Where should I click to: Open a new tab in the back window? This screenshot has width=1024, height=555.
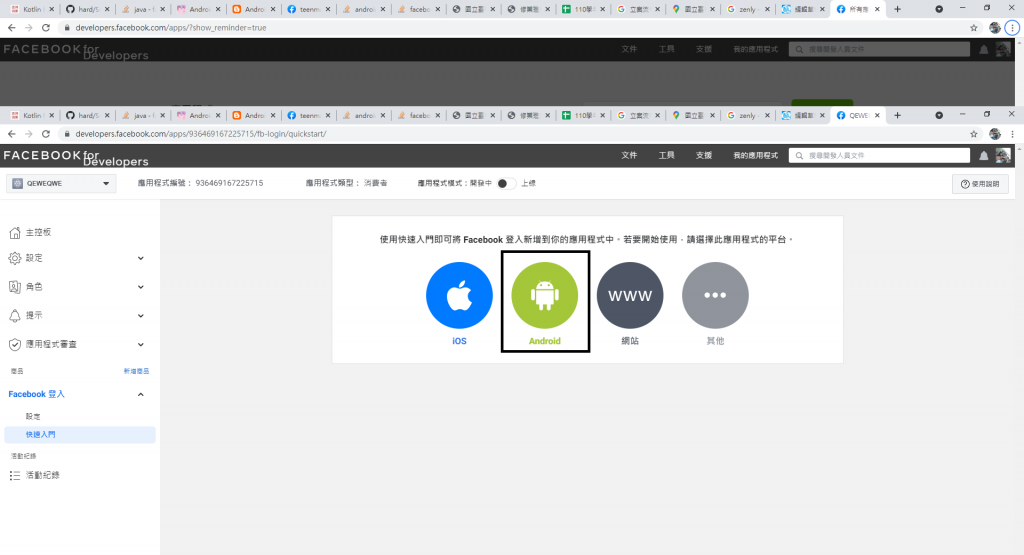pos(897,9)
